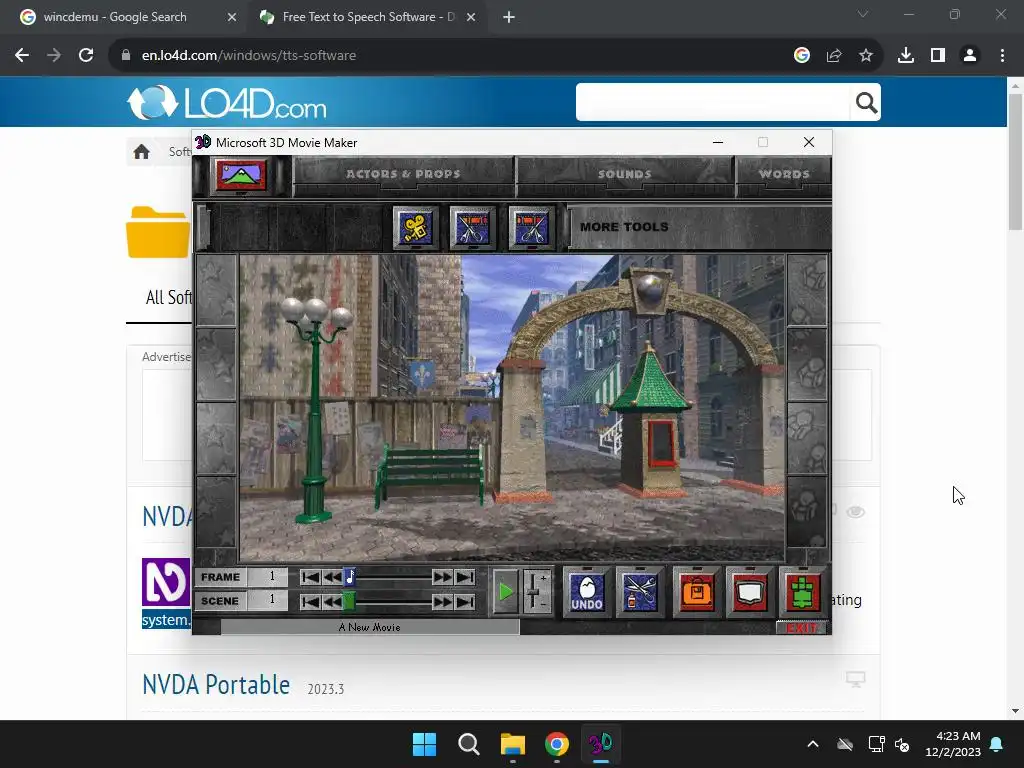Go to first scene
This screenshot has width=1024, height=768.
click(x=310, y=601)
